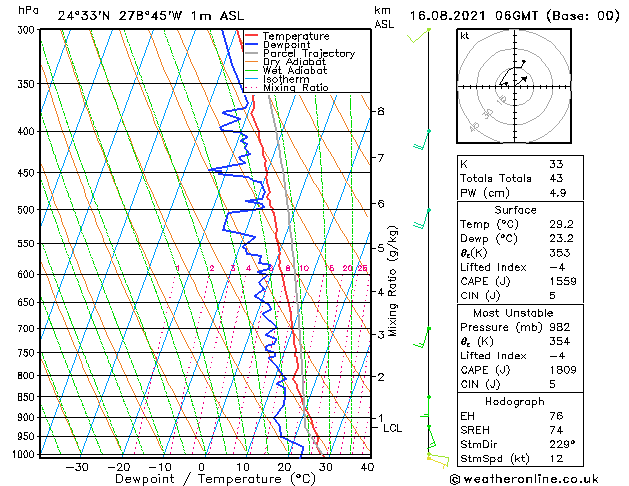Click the 'hPa' pressure axis unit label

point(28,10)
